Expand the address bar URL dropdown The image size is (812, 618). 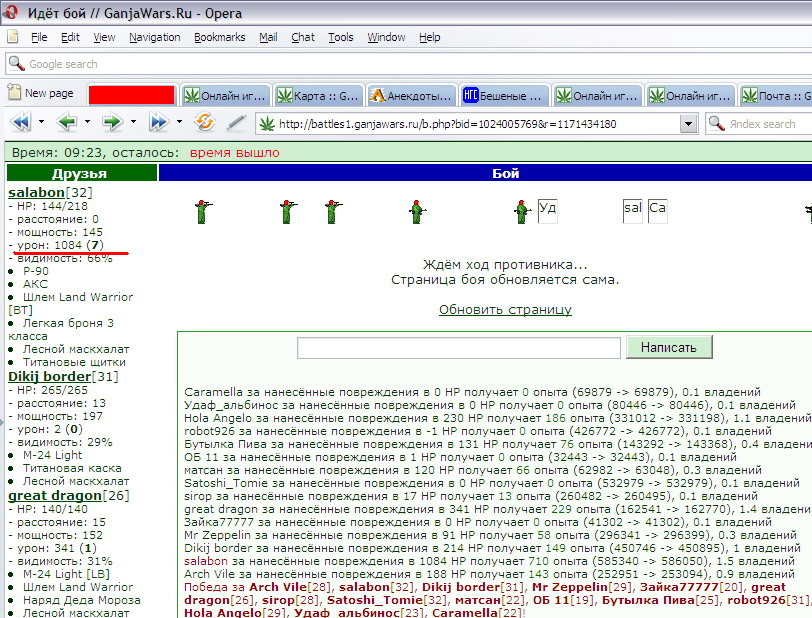pyautogui.click(x=688, y=124)
